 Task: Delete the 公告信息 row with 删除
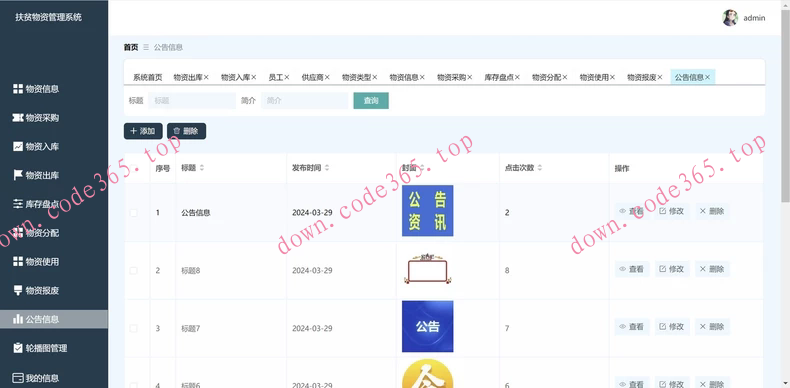pos(712,211)
